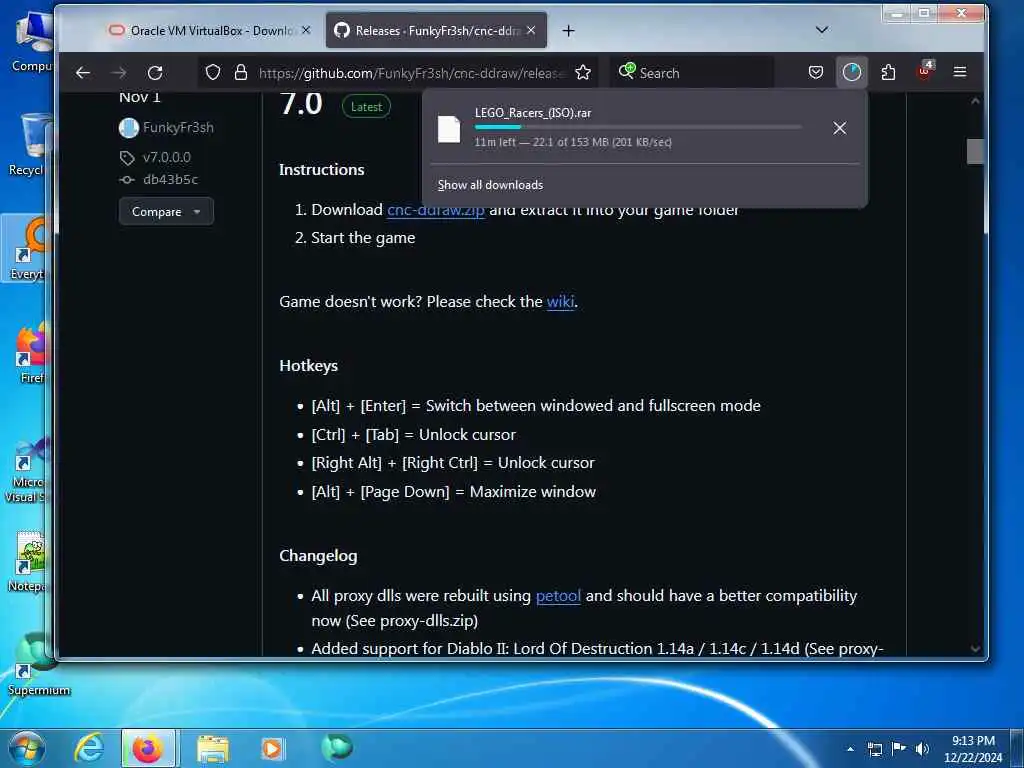Focus the Search box in toolbar
The height and width of the screenshot is (768, 1024).
(692, 72)
